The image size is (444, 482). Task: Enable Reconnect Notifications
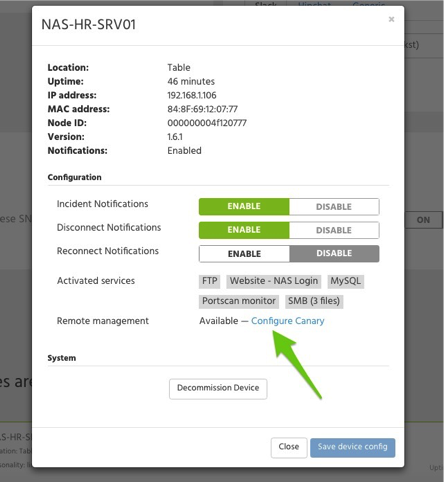pos(244,254)
